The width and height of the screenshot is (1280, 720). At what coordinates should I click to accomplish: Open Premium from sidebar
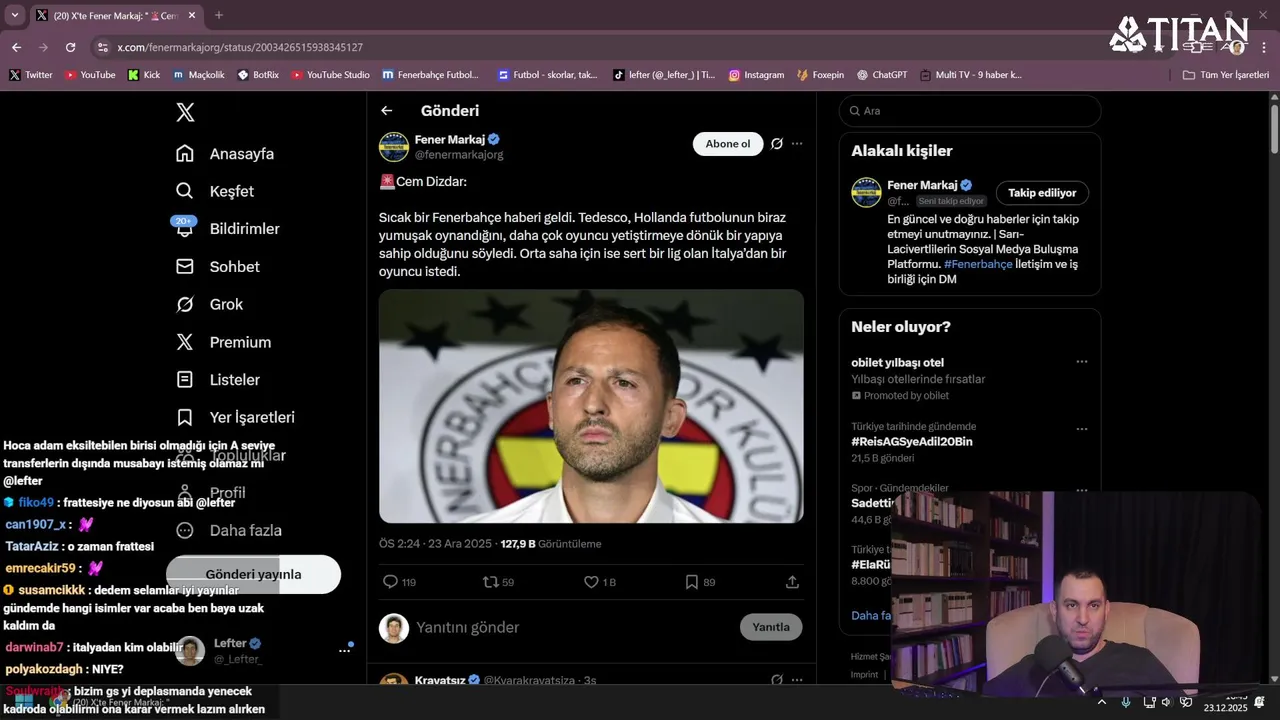coord(224,342)
